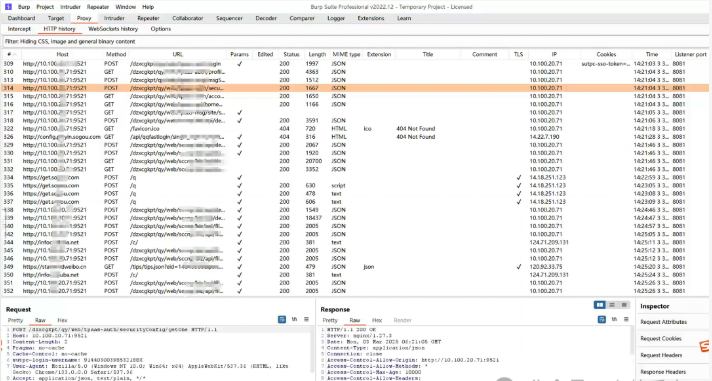Click 404 Not Found title in row 322
Screen dimensions: 712x381
coord(415,129)
